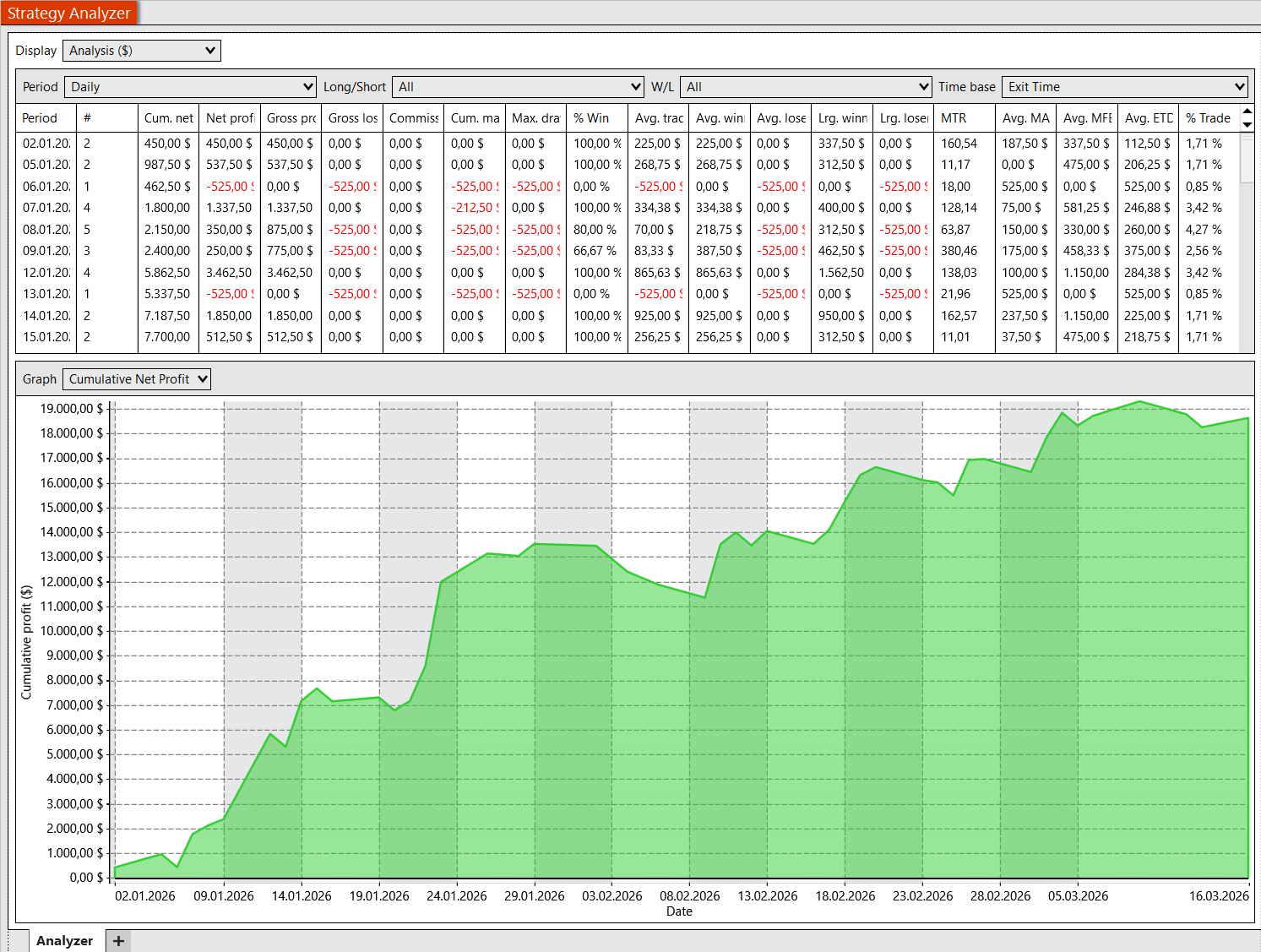Open the Display dropdown showing Analysis ($)
This screenshot has height=952, width=1261.
pos(142,51)
